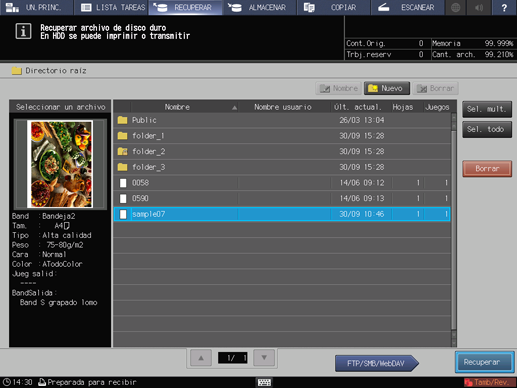Sort by Juegos column header
This screenshot has width=517, height=388.
437,107
